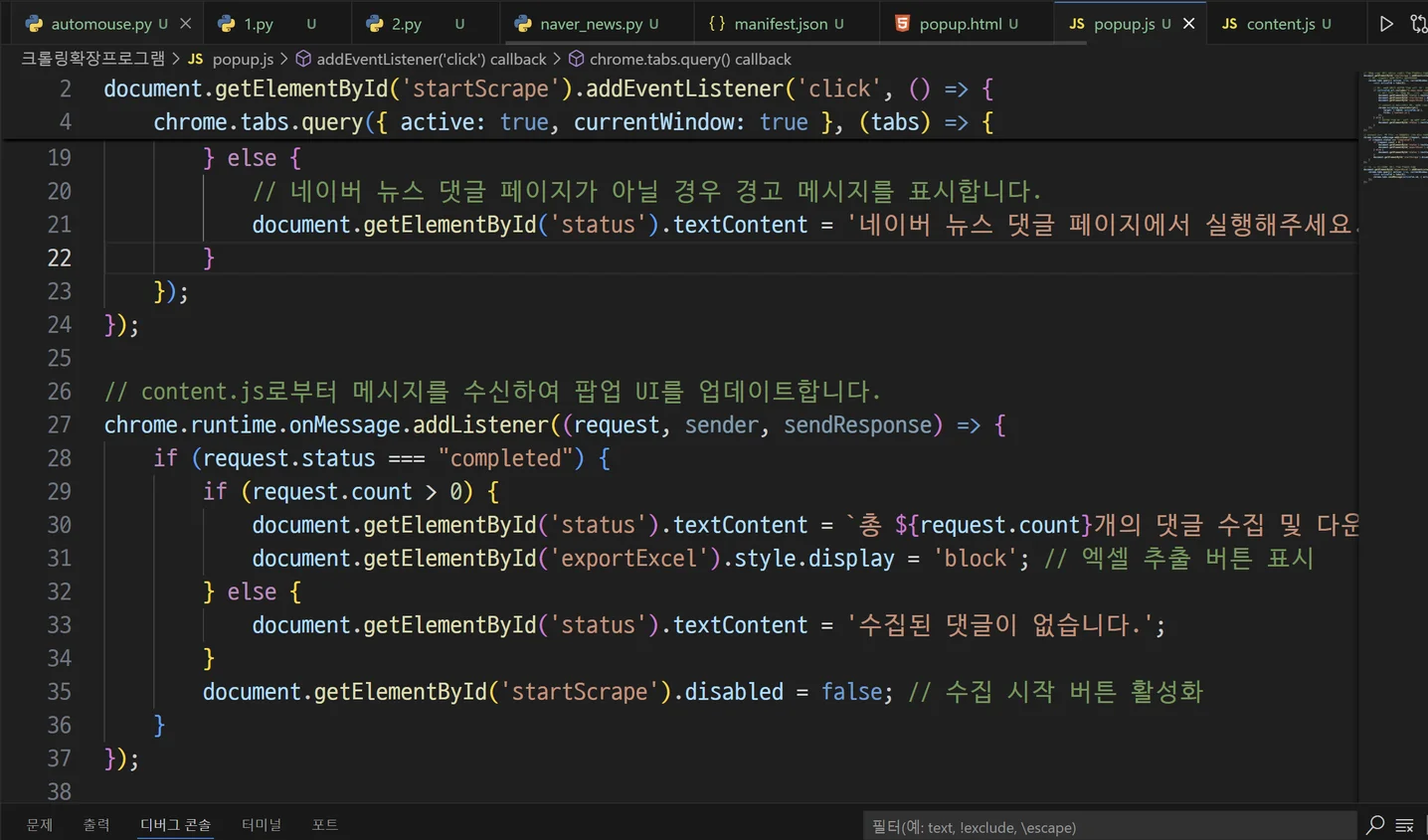The height and width of the screenshot is (840, 1428).
Task: Open the 문제 panel tab
Action: coord(40,824)
